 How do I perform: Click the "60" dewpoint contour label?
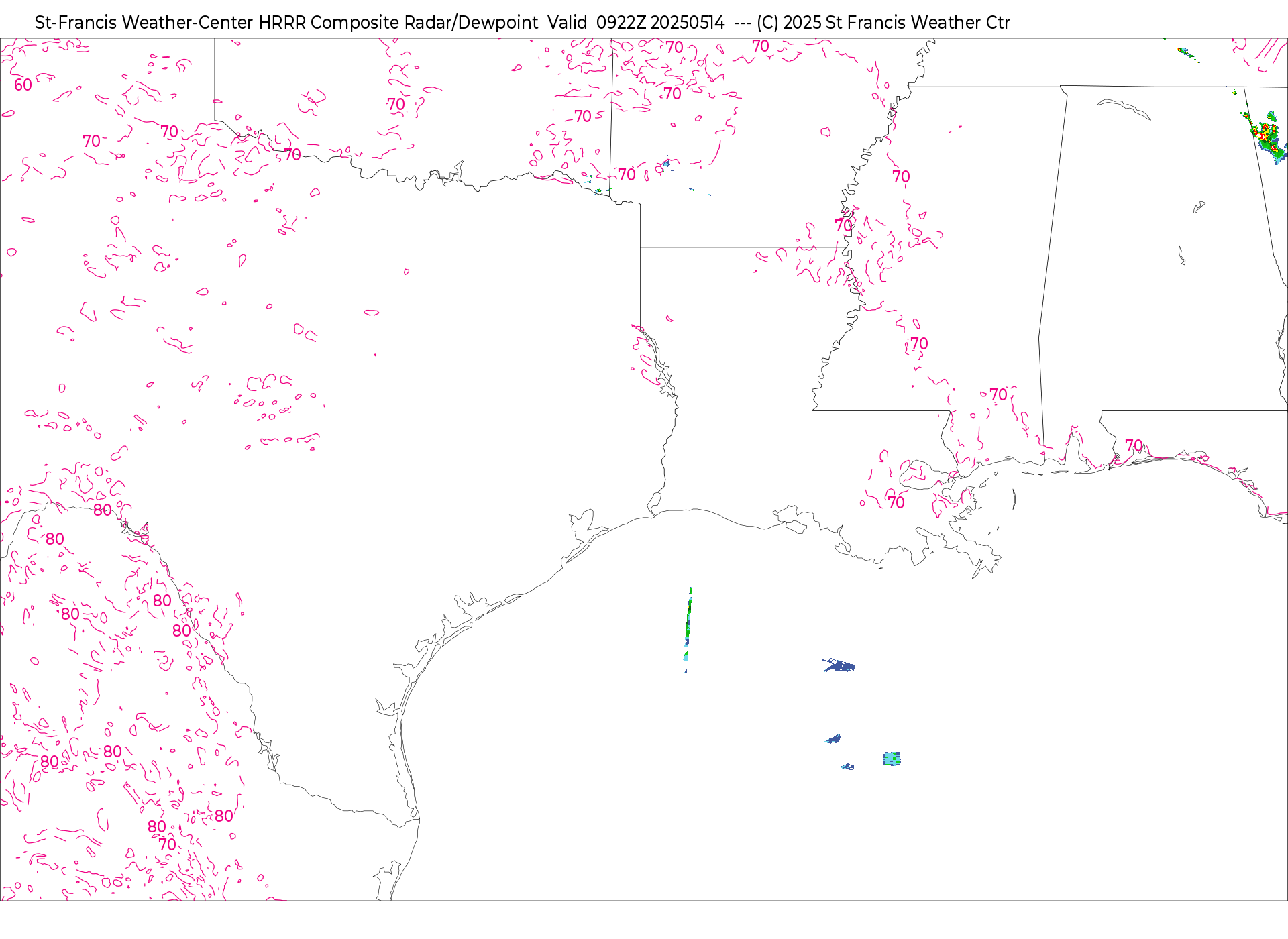[23, 85]
